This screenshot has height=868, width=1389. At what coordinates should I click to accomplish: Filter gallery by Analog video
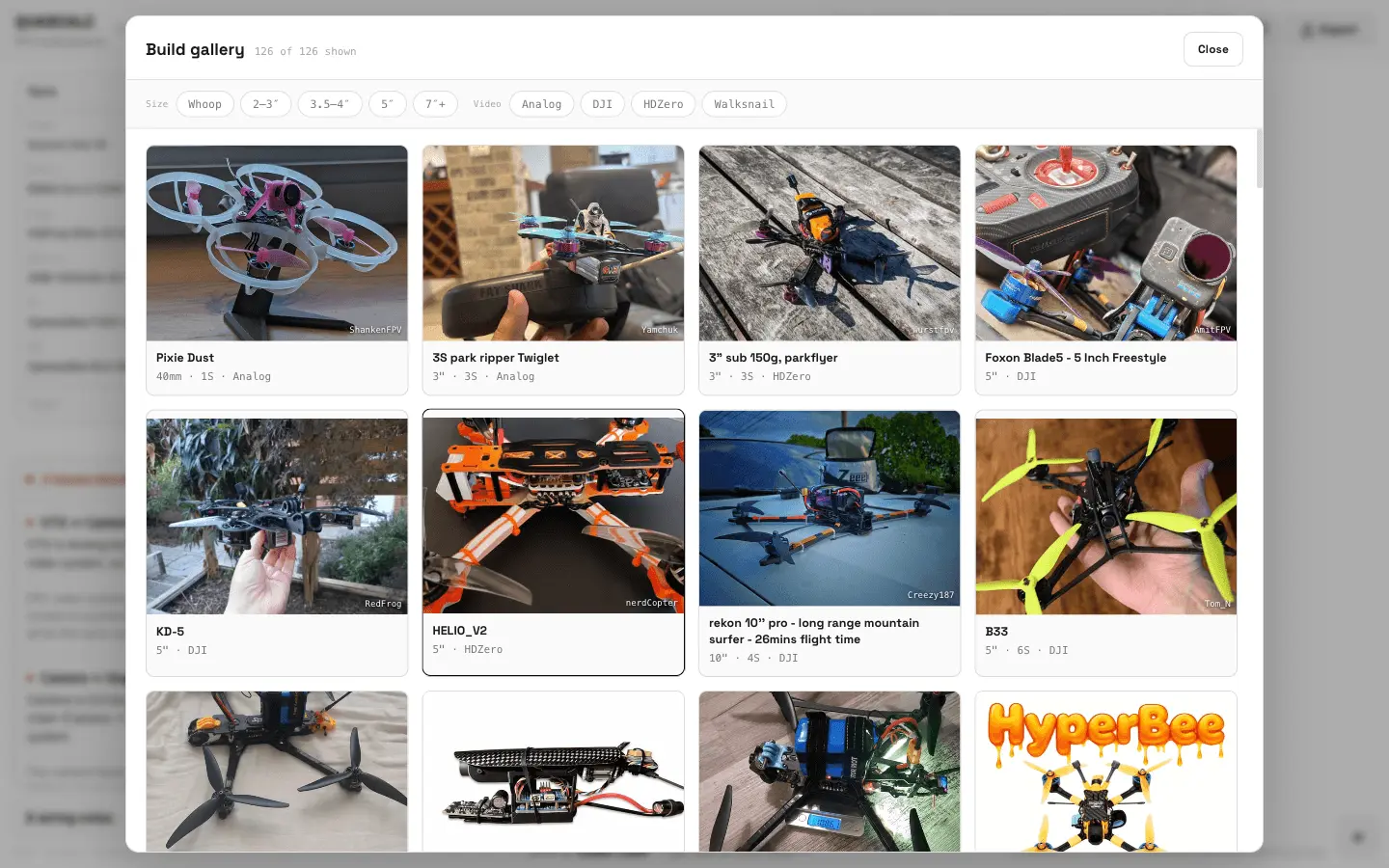(541, 104)
